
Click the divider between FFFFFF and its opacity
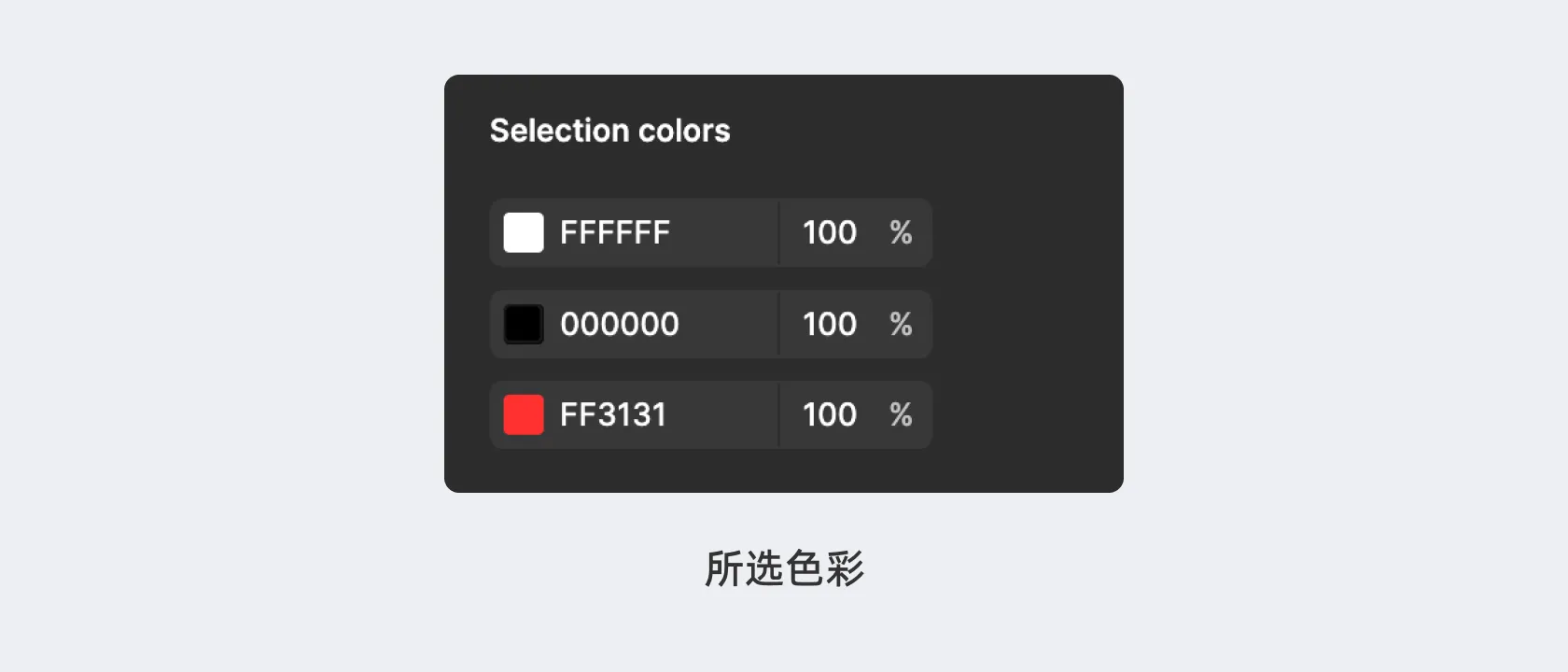778,232
